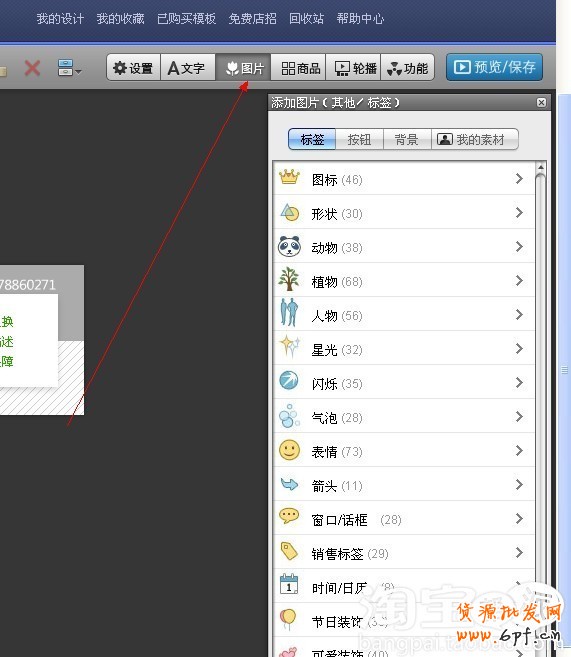Open the 商品 products tool
Image resolution: width=571 pixels, height=657 pixels.
click(298, 67)
